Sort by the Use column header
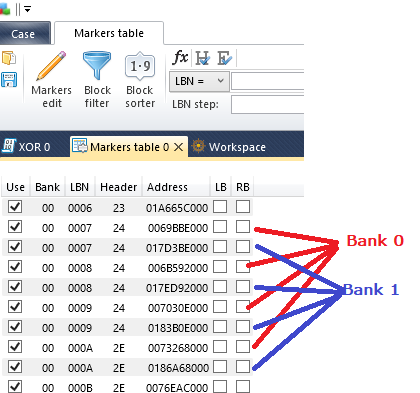The image size is (420, 393). click(x=16, y=187)
